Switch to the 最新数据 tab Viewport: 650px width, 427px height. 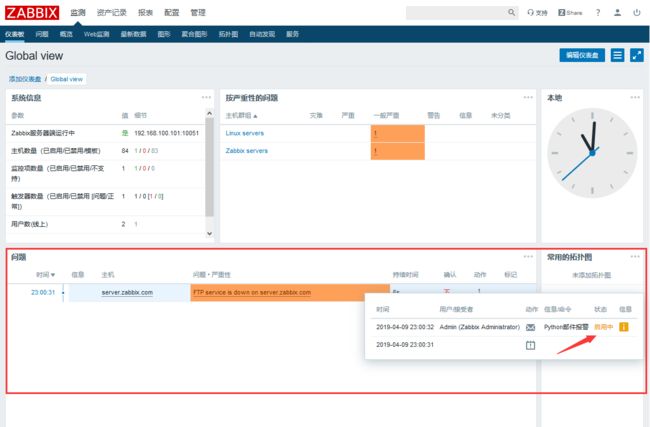[133, 34]
